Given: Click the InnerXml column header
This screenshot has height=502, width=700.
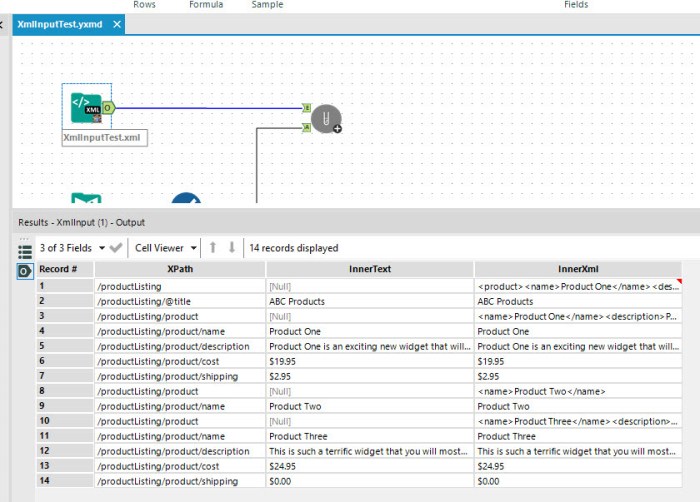Looking at the screenshot, I should coord(578,269).
